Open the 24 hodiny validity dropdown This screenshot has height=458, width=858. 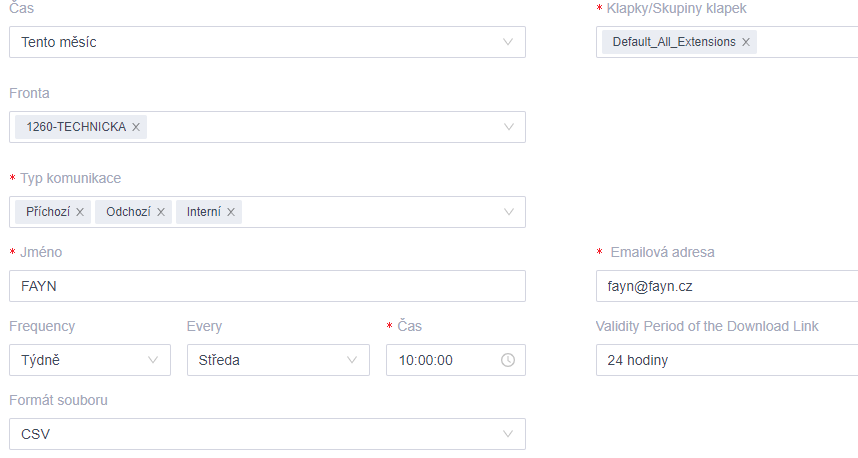pos(727,360)
